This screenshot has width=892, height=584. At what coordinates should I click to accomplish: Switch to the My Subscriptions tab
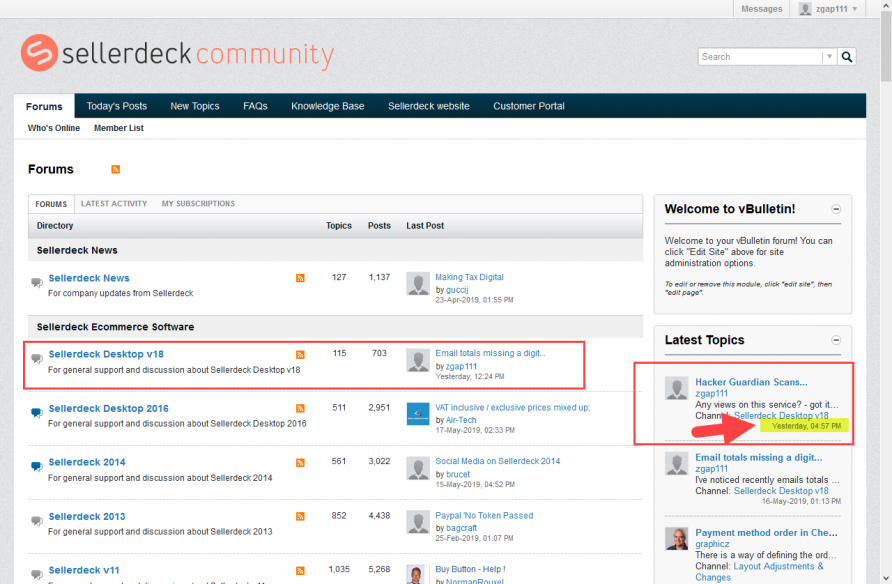point(198,204)
